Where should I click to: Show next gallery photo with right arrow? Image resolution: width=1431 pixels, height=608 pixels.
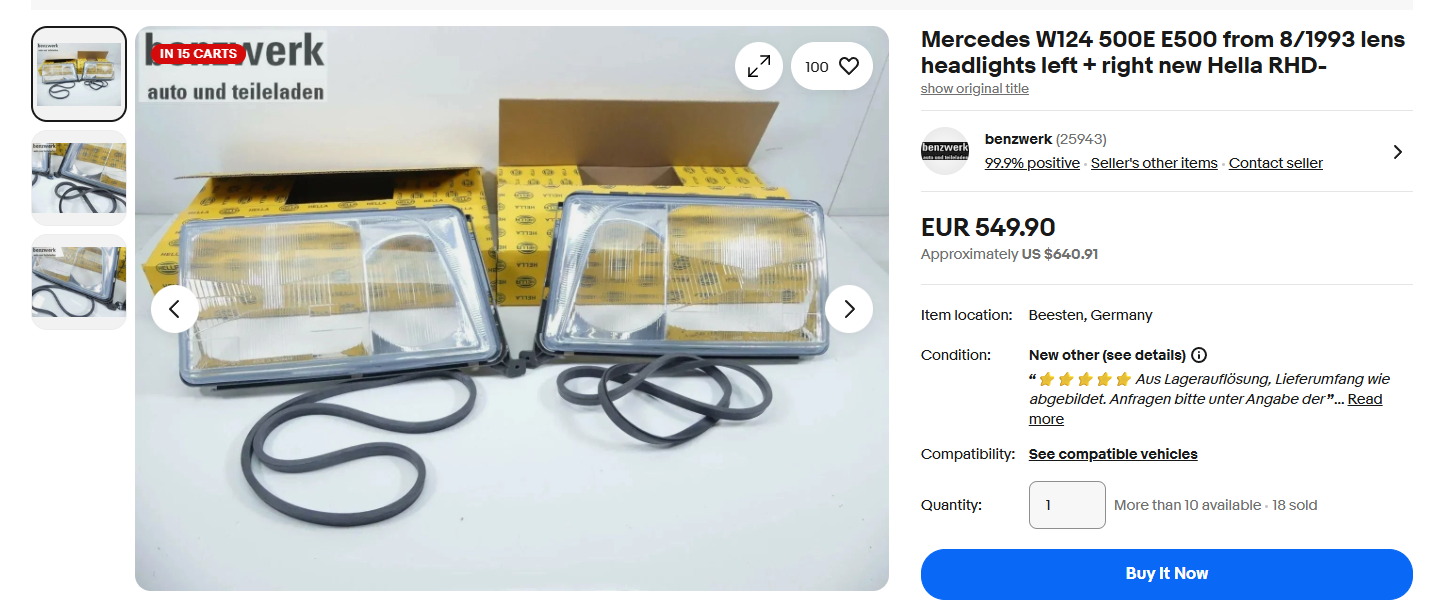(849, 309)
